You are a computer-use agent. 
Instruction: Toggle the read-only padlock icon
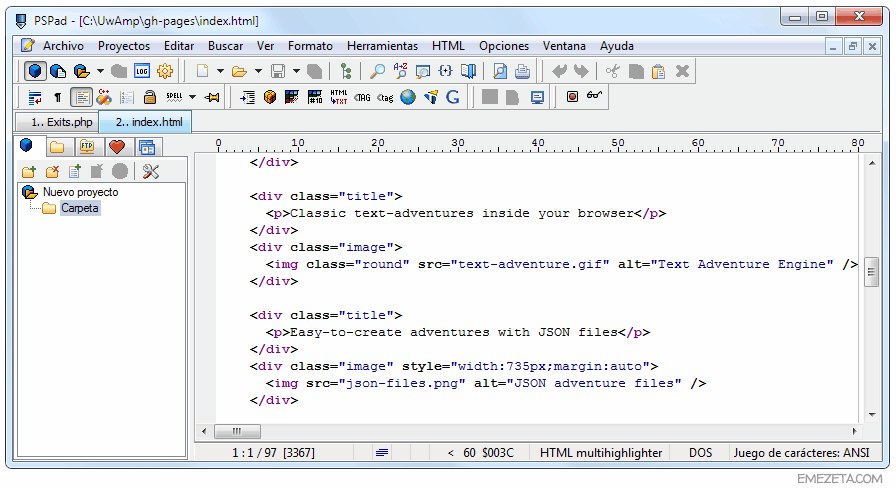click(150, 97)
